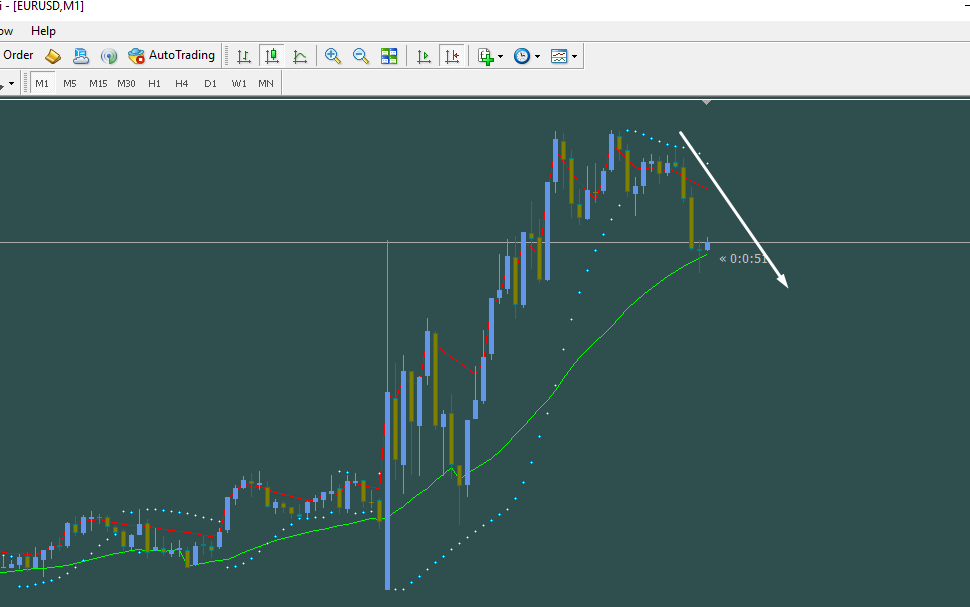This screenshot has height=607, width=970.
Task: Tile chart windows icon
Action: pos(389,56)
